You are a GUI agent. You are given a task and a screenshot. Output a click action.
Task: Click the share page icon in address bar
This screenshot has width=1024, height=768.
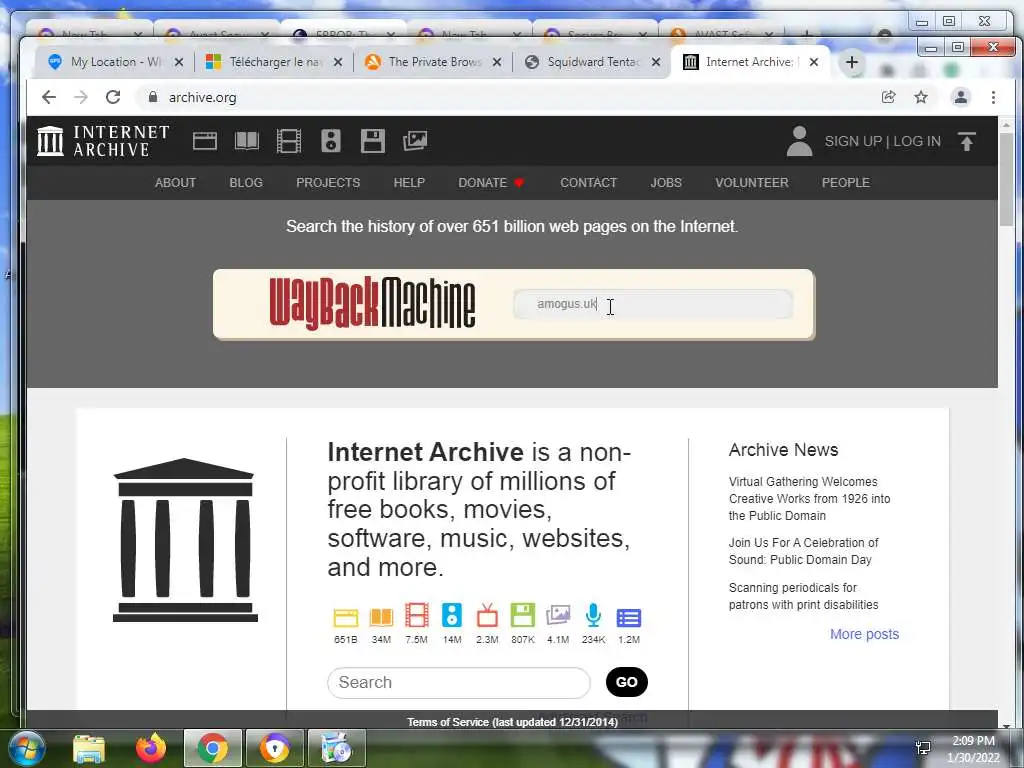click(888, 97)
